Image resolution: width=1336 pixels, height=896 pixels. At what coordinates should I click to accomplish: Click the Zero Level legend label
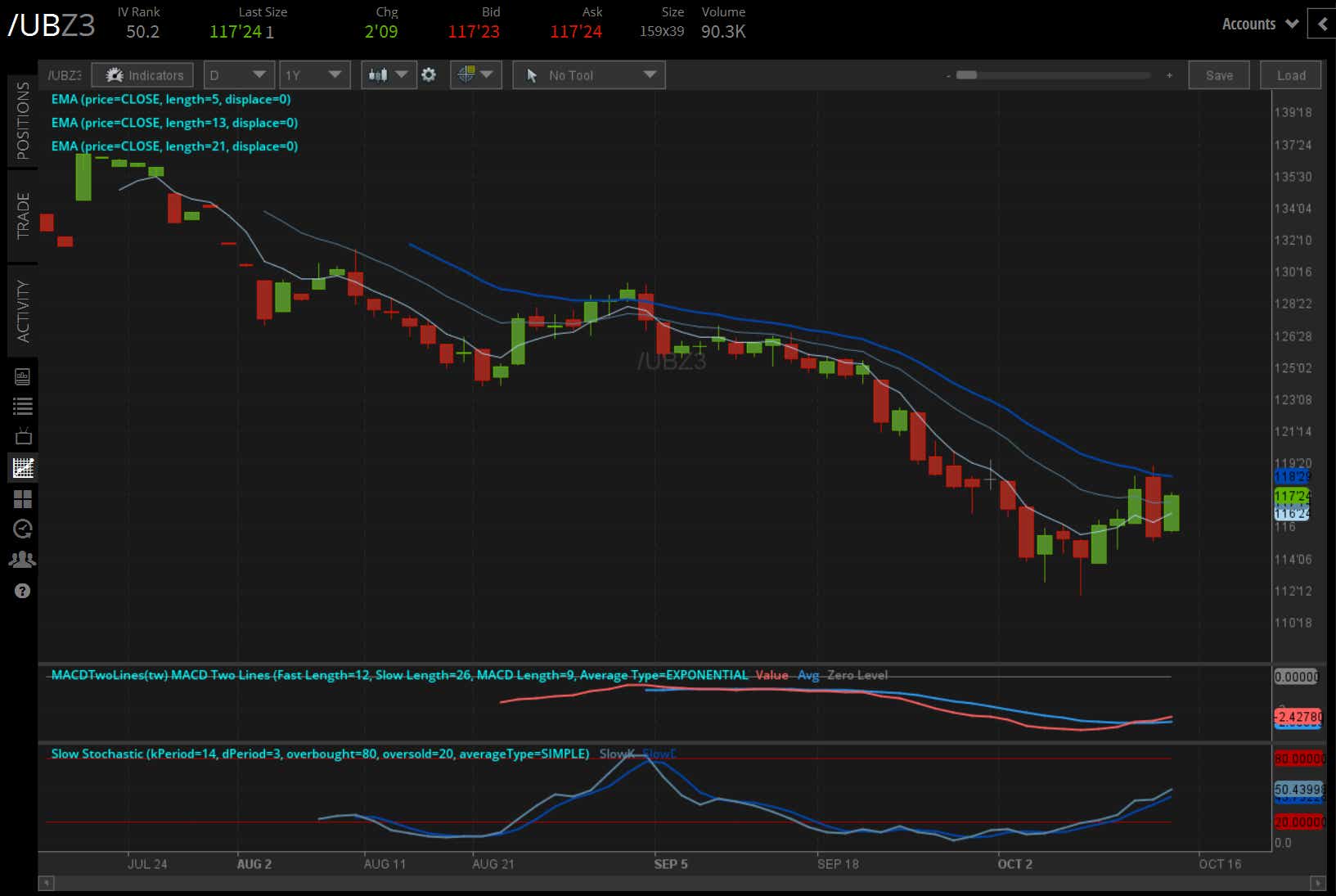pyautogui.click(x=857, y=675)
